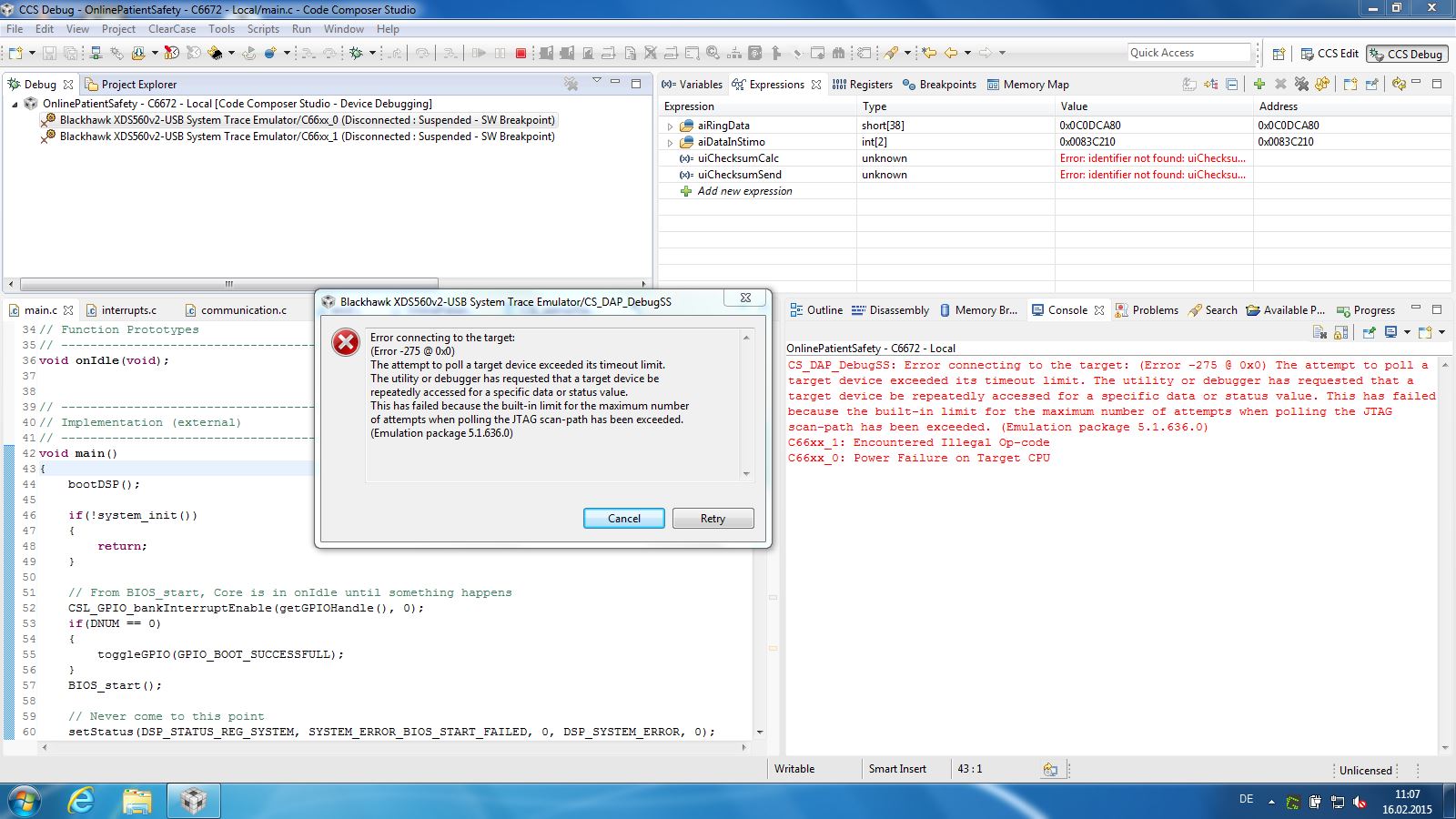Open the Open Console dropdown arrow
1456x819 pixels.
[x=1441, y=332]
